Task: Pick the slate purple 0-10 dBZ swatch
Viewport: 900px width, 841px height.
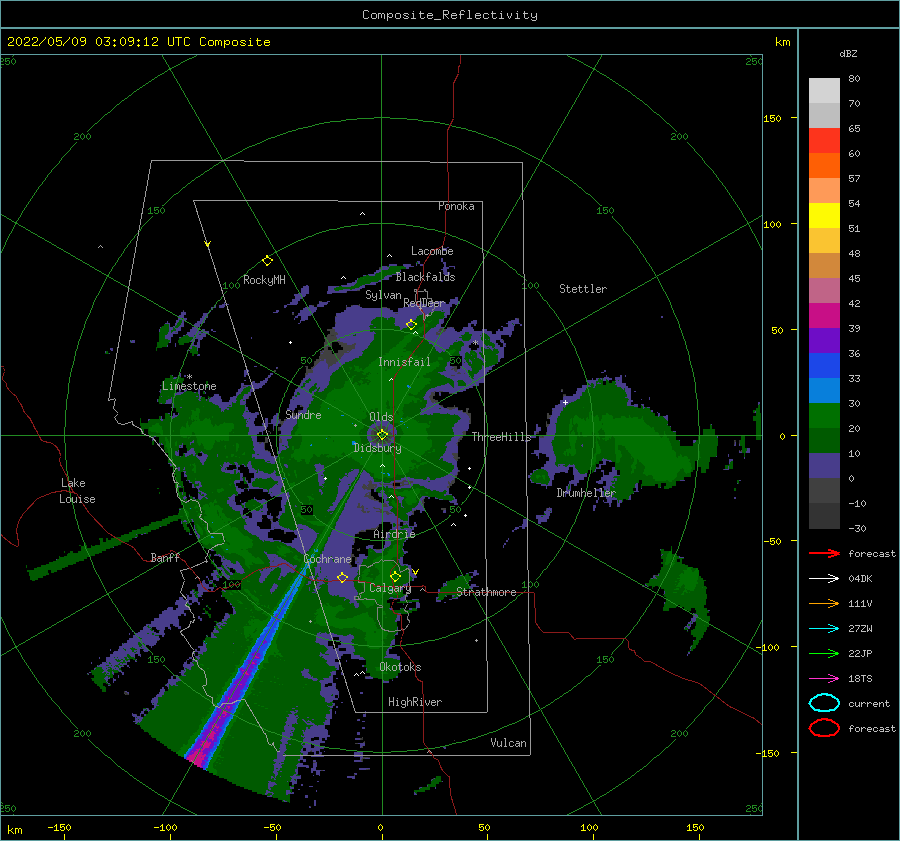Action: coord(824,466)
